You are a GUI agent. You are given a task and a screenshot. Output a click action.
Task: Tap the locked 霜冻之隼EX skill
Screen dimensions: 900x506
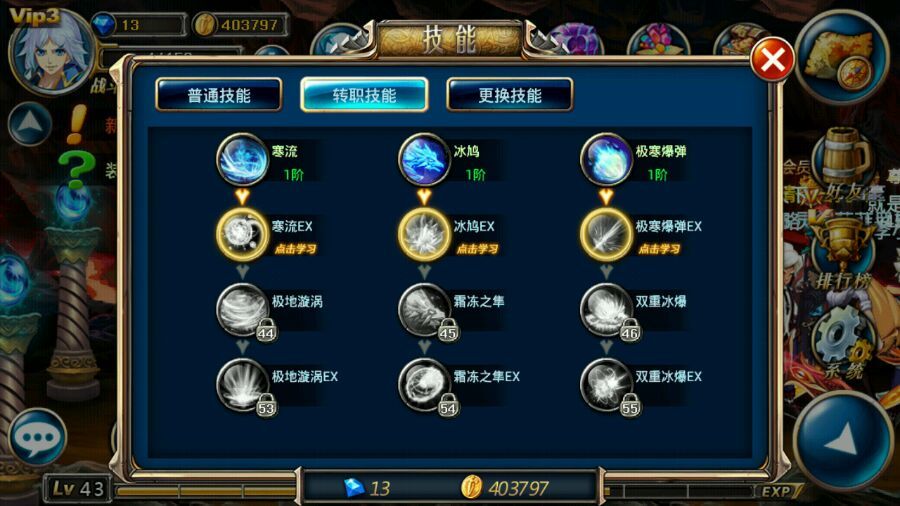pyautogui.click(x=424, y=385)
